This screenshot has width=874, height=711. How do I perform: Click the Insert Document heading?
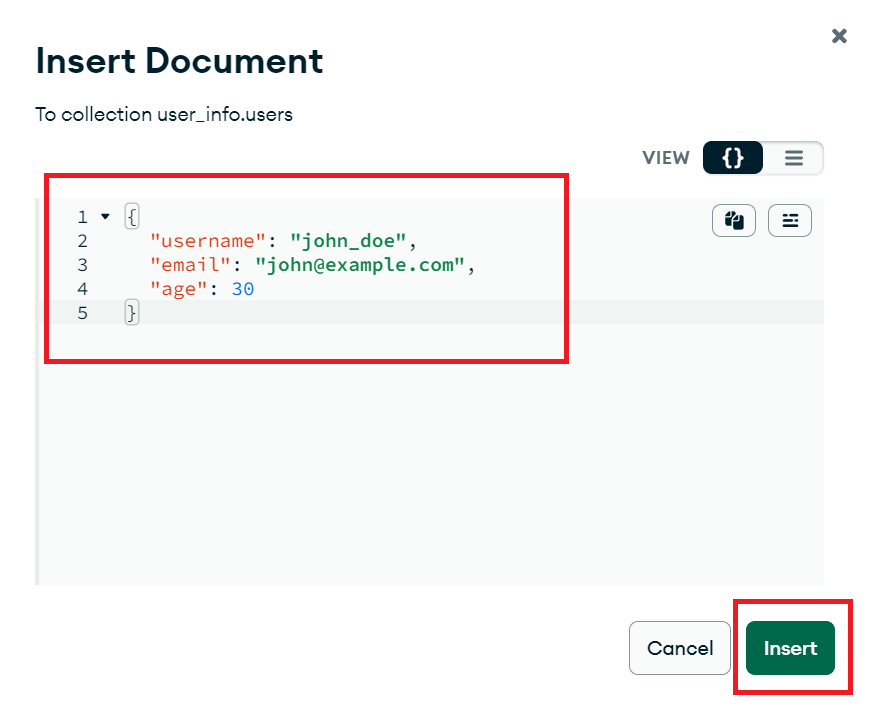179,60
